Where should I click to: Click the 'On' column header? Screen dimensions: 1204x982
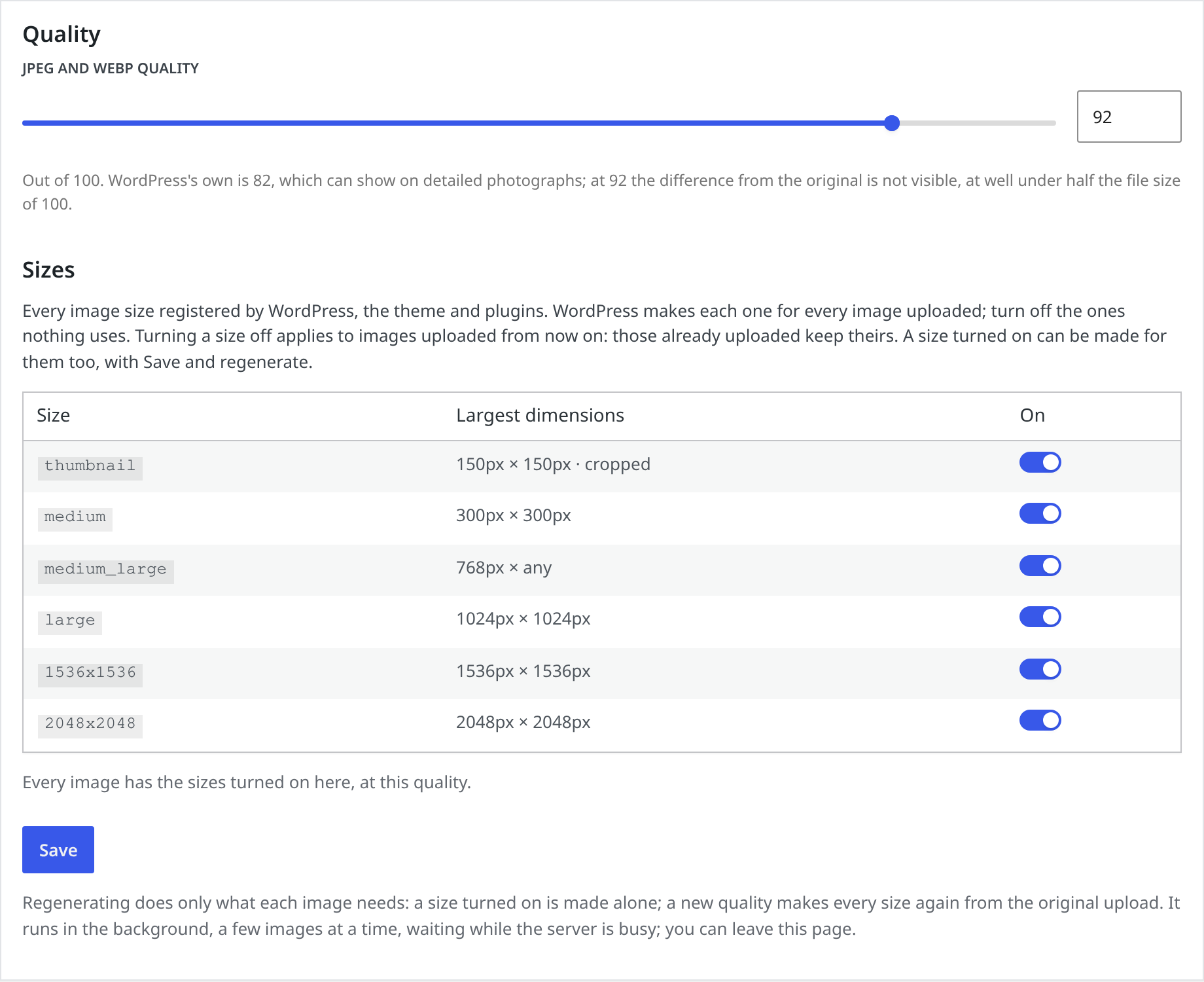(x=1032, y=416)
